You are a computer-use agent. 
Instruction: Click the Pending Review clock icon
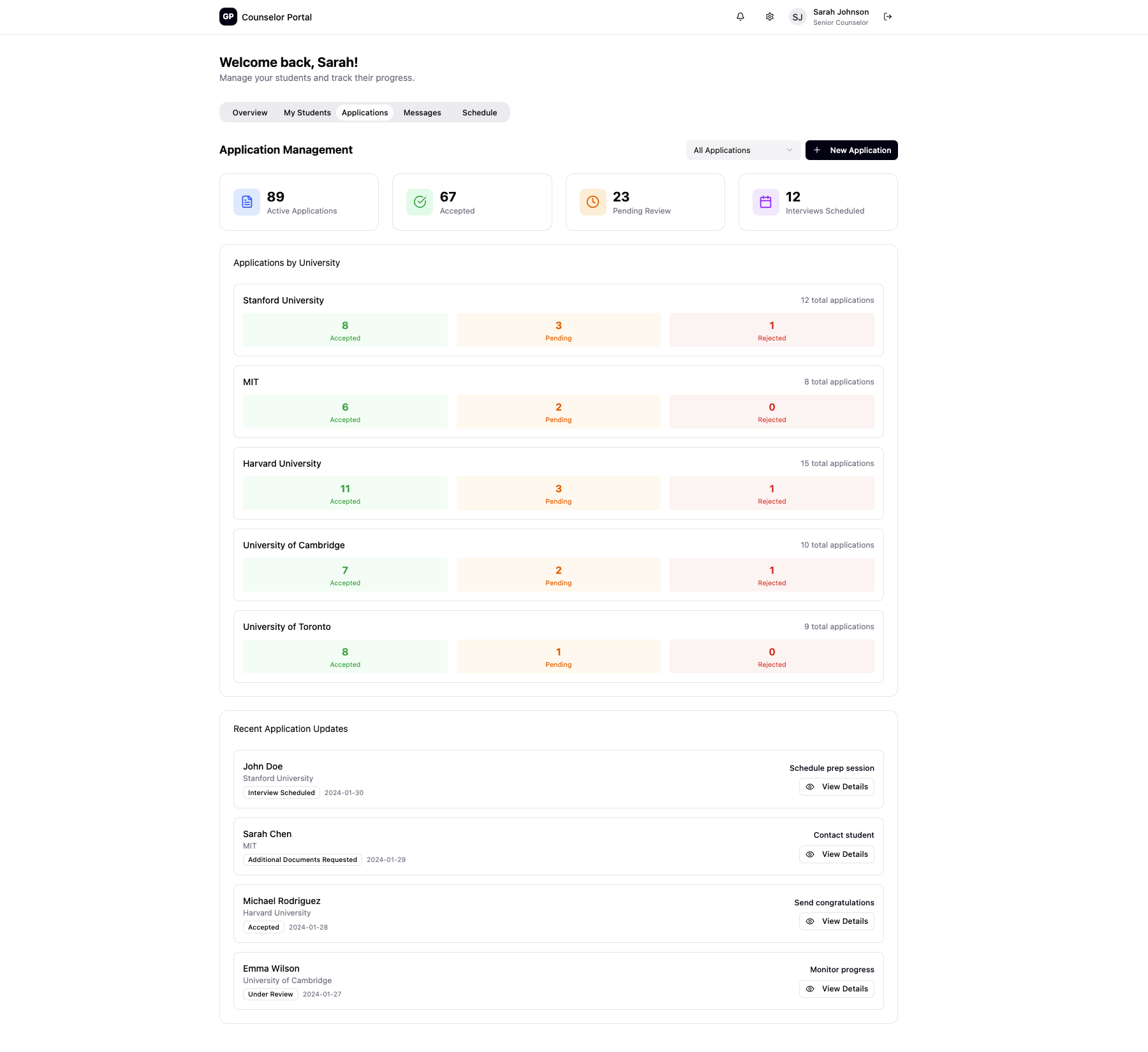coord(592,202)
